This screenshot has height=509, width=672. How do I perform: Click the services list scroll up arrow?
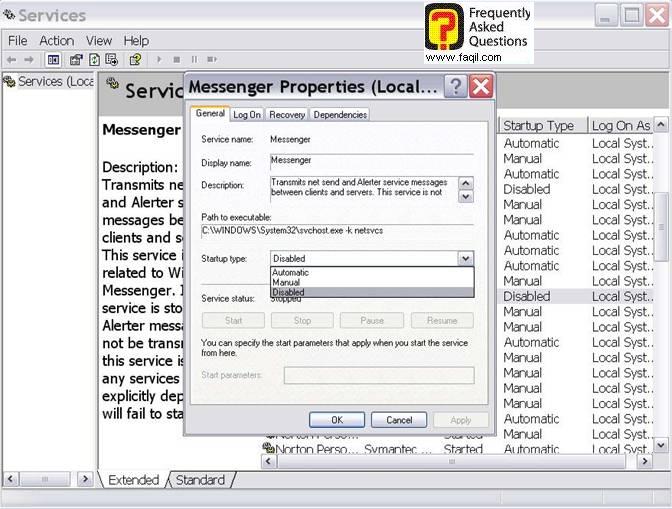661,125
